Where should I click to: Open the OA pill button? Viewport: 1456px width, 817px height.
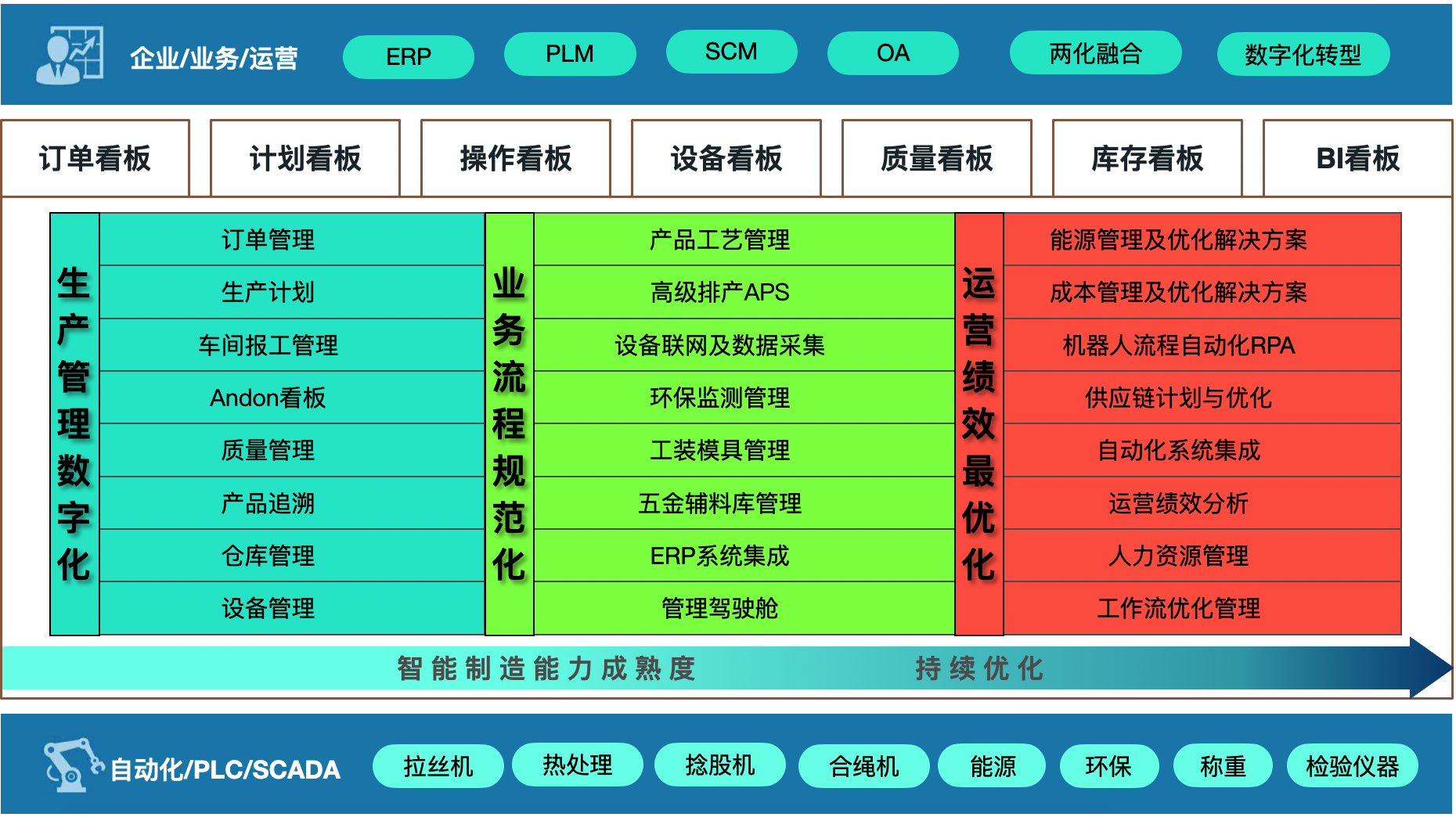coord(893,53)
